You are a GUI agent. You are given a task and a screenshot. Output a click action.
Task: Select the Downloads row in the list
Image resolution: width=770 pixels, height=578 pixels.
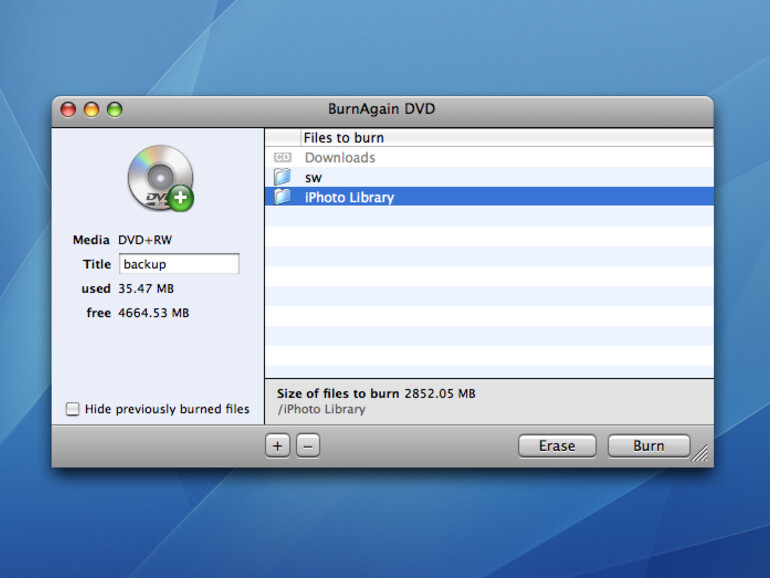pos(489,157)
